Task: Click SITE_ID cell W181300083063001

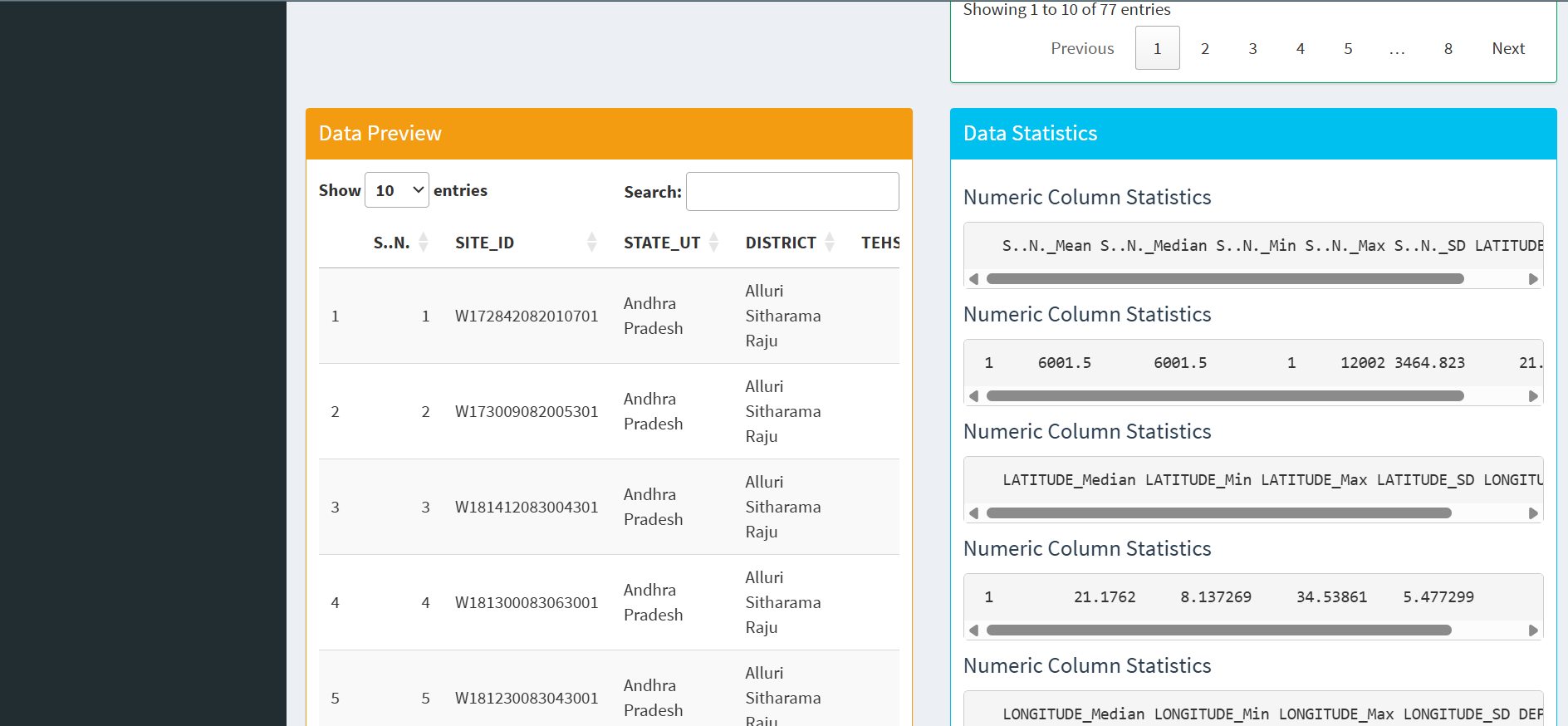Action: tap(527, 602)
